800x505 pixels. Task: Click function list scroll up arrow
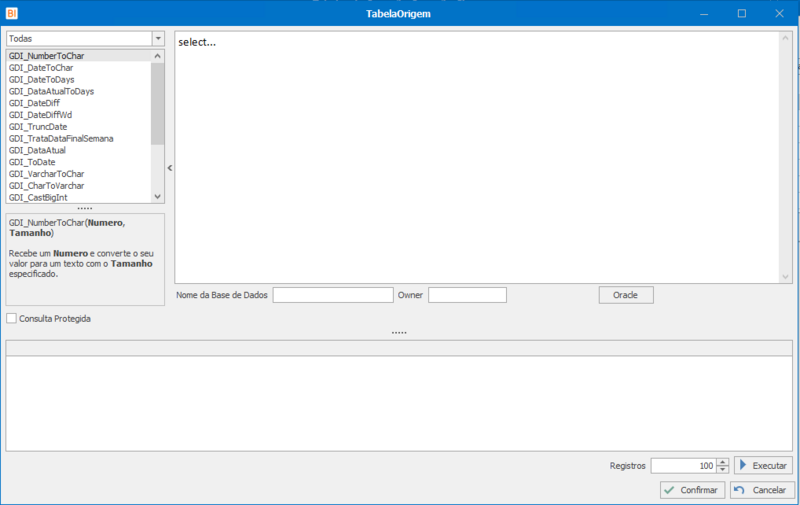pyautogui.click(x=158, y=56)
